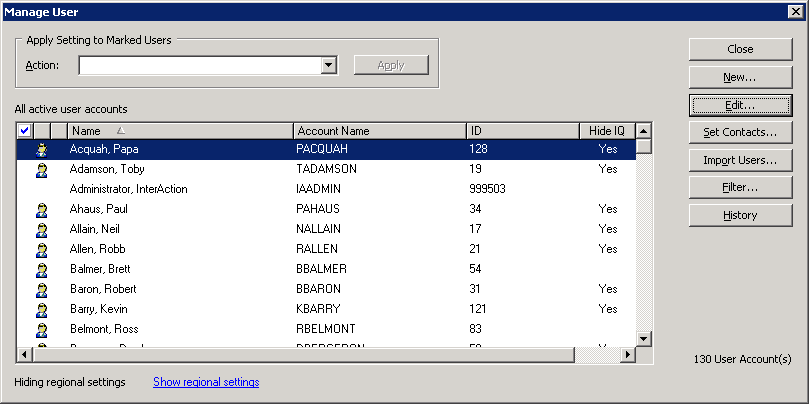Click the user icon beside Allain, Neil
The height and width of the screenshot is (404, 809).
(x=42, y=229)
